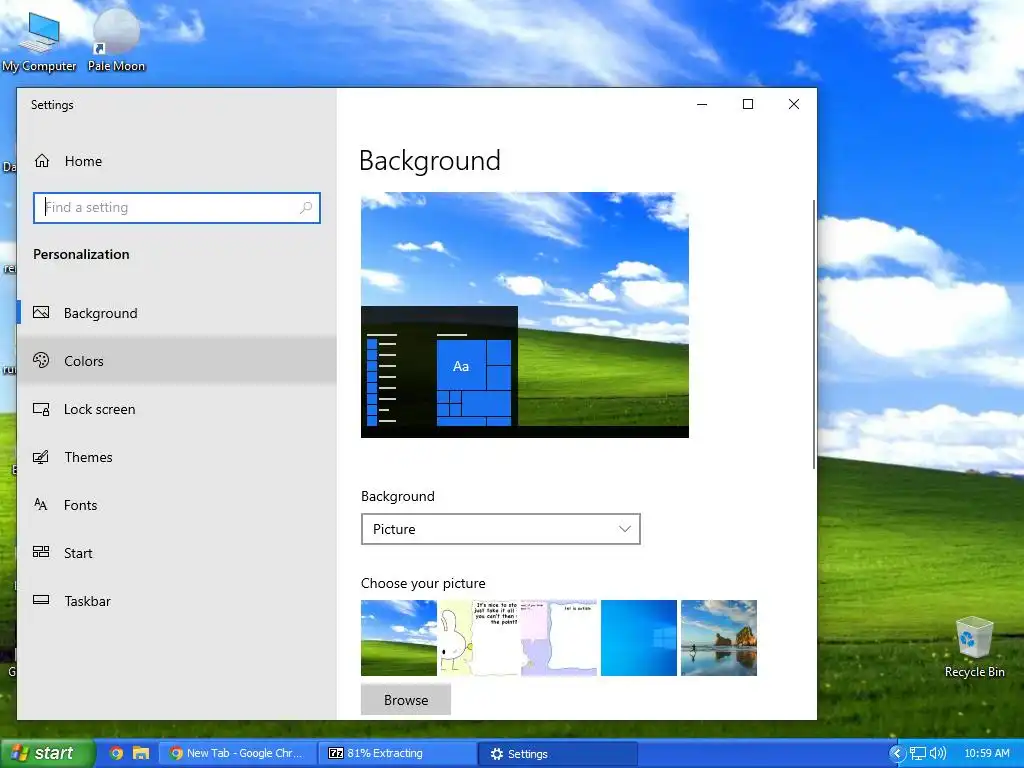Open the Fonts settings page
This screenshot has width=1024, height=768.
(x=176, y=504)
